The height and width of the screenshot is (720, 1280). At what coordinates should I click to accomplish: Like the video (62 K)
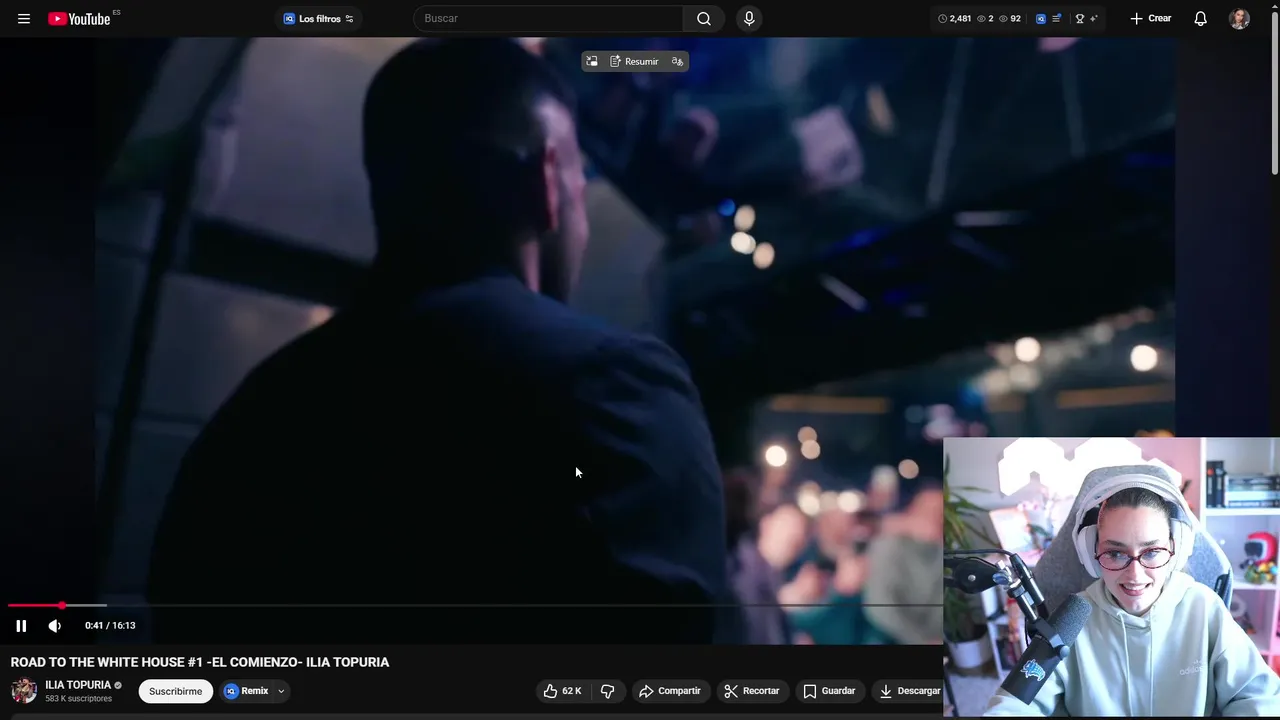561,691
